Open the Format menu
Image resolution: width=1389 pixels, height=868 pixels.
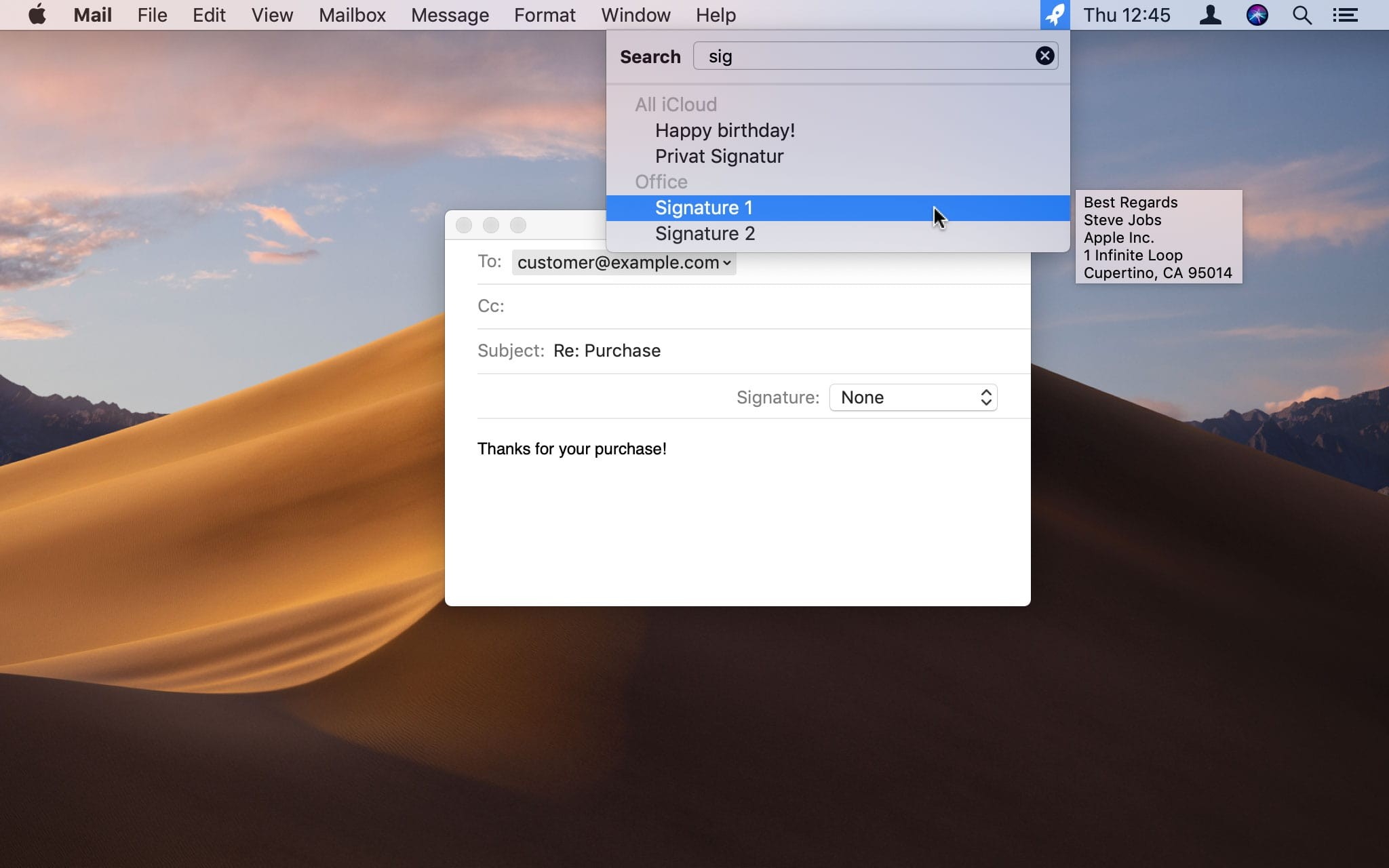(545, 14)
